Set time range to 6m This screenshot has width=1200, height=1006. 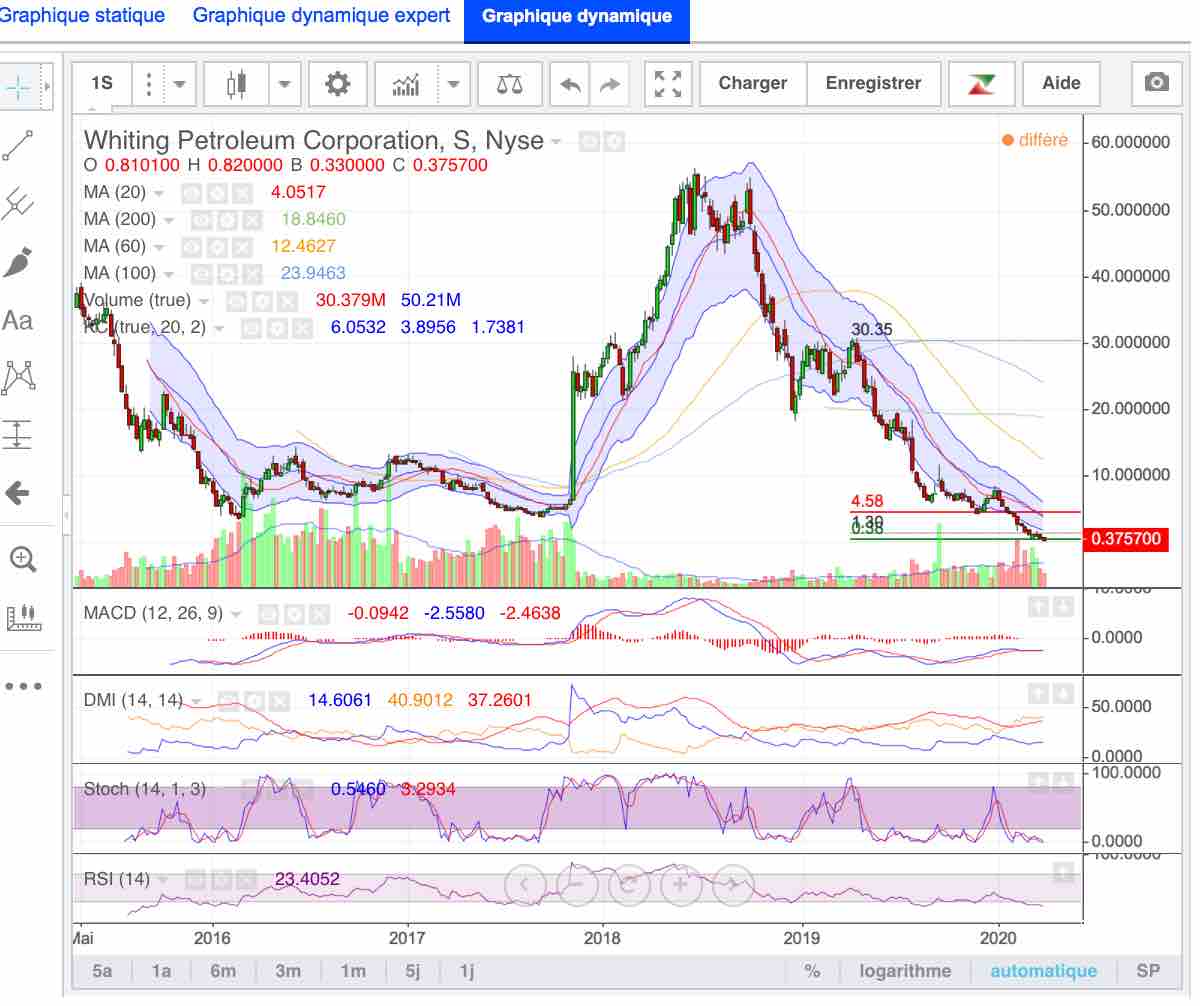[x=223, y=971]
